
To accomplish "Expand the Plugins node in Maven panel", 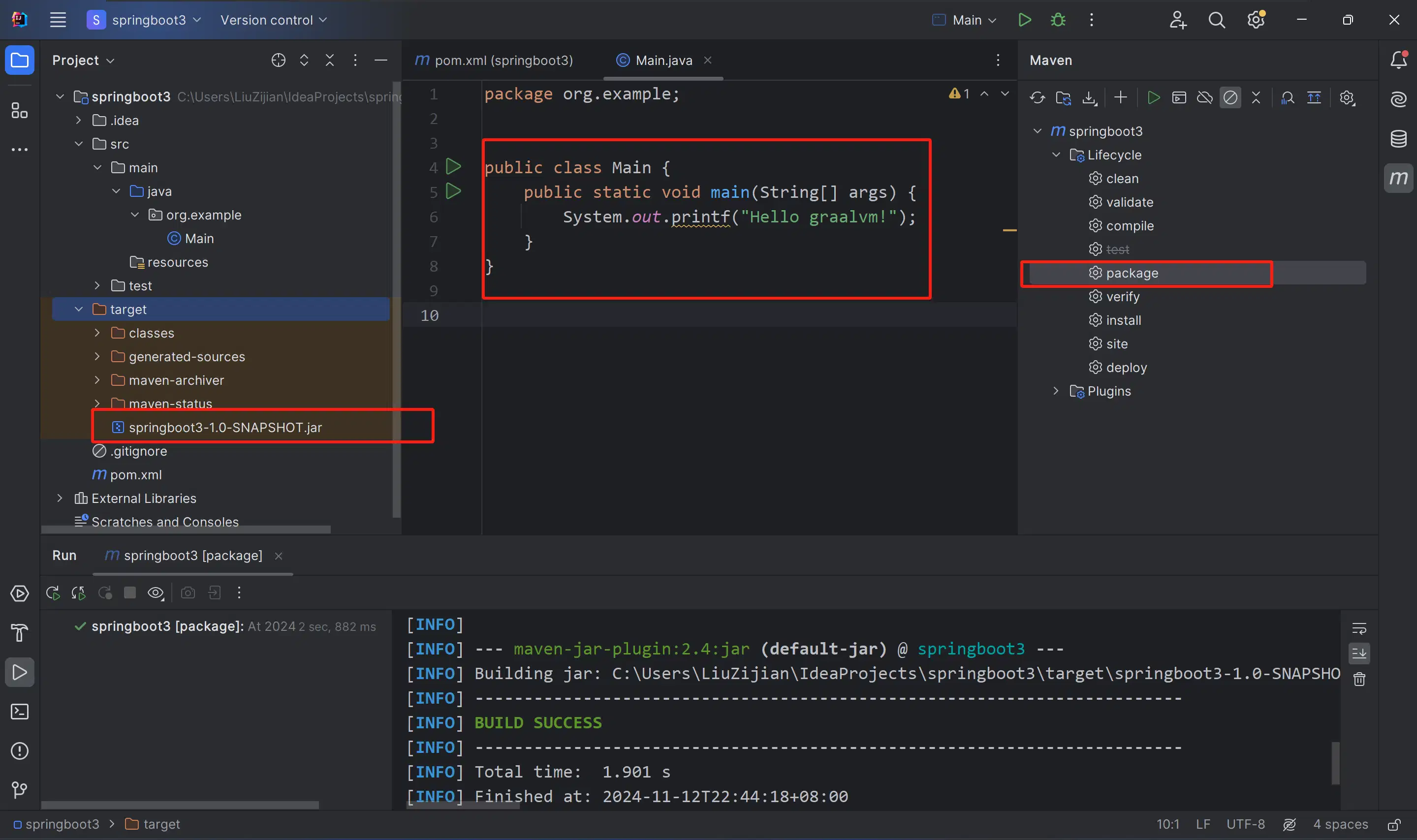I will tap(1055, 391).
